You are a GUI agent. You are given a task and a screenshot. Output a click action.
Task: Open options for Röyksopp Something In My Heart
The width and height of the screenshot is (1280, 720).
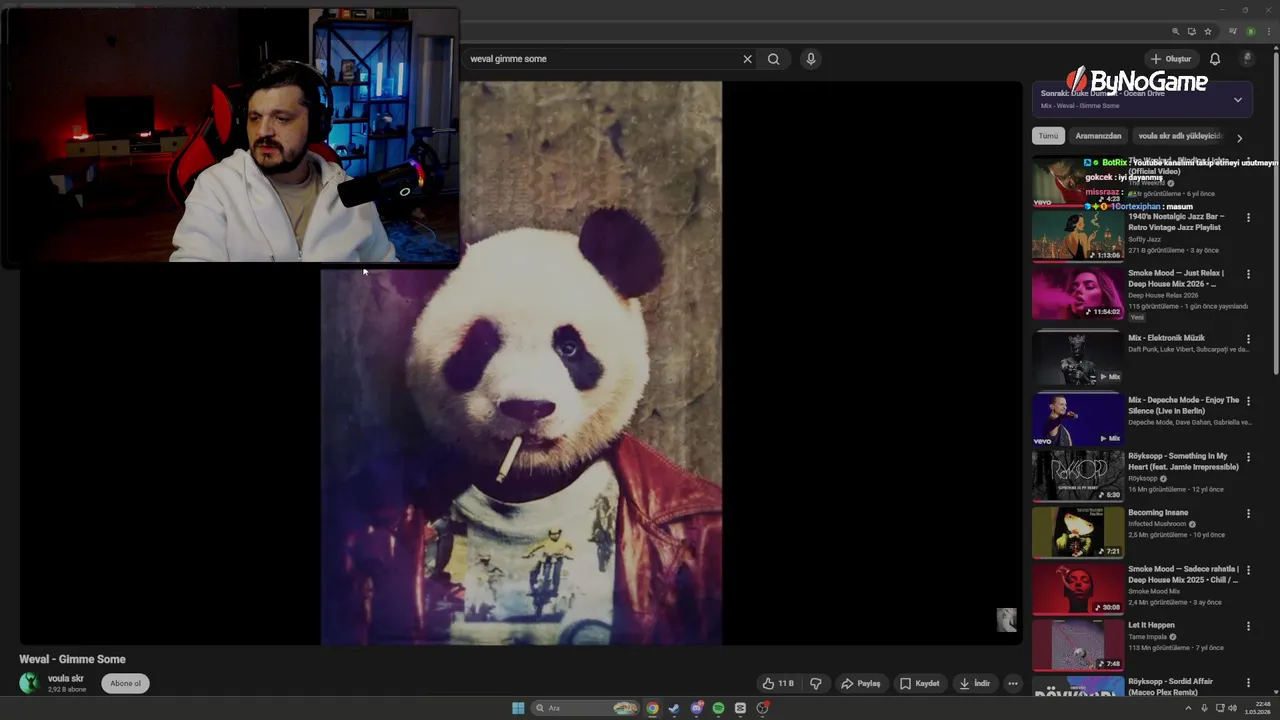[x=1248, y=457]
